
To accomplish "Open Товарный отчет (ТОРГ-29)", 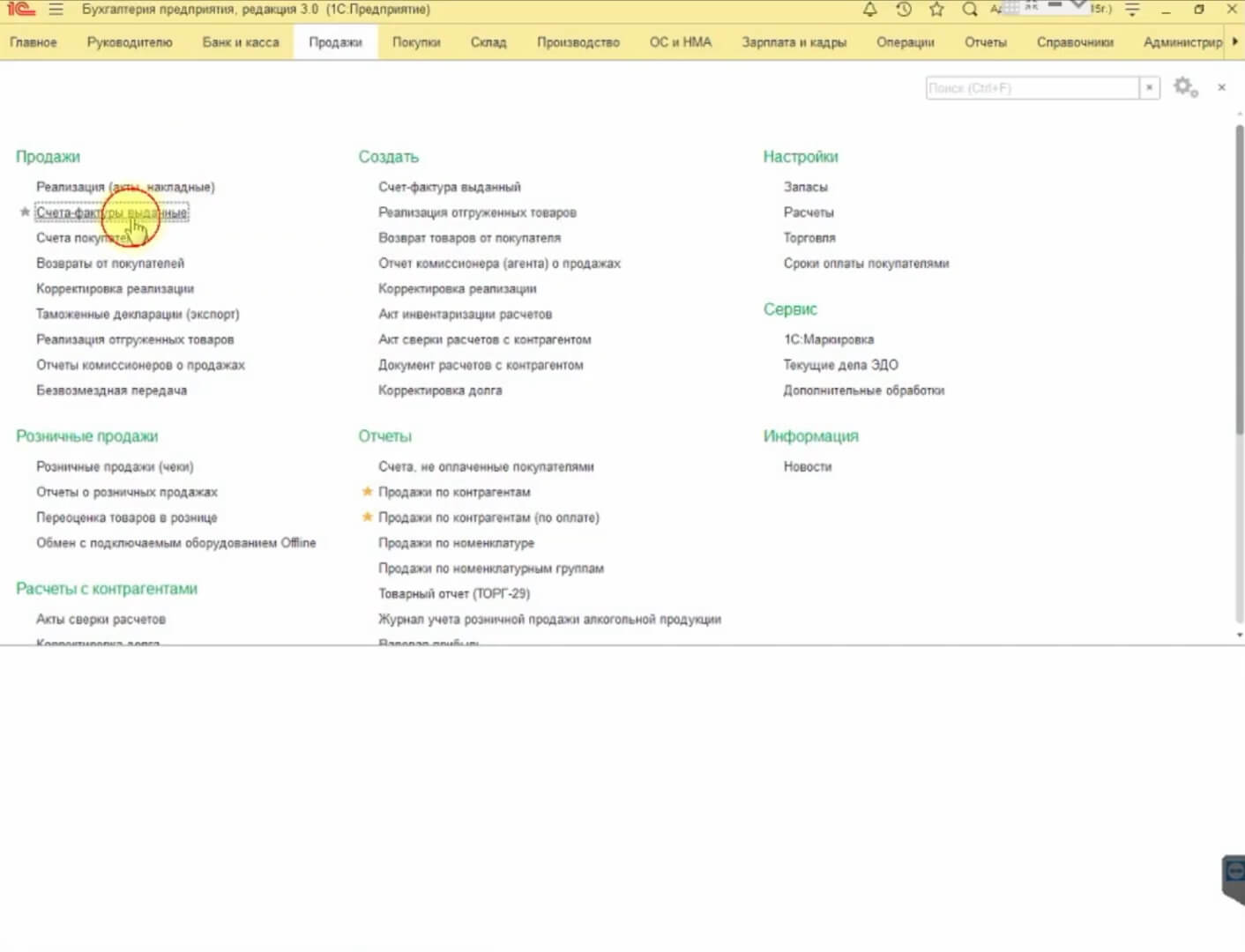I will [454, 594].
